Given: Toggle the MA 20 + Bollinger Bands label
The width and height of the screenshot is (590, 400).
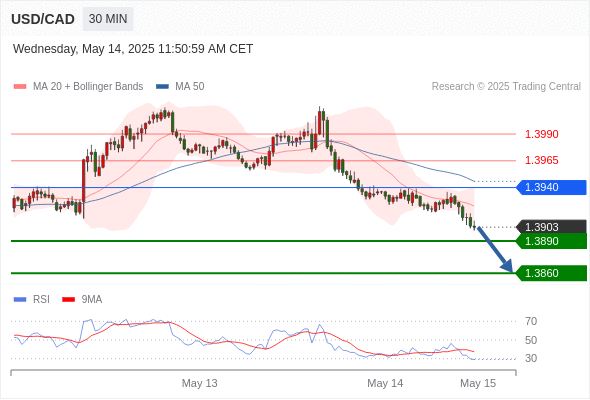Looking at the screenshot, I should click(x=88, y=87).
